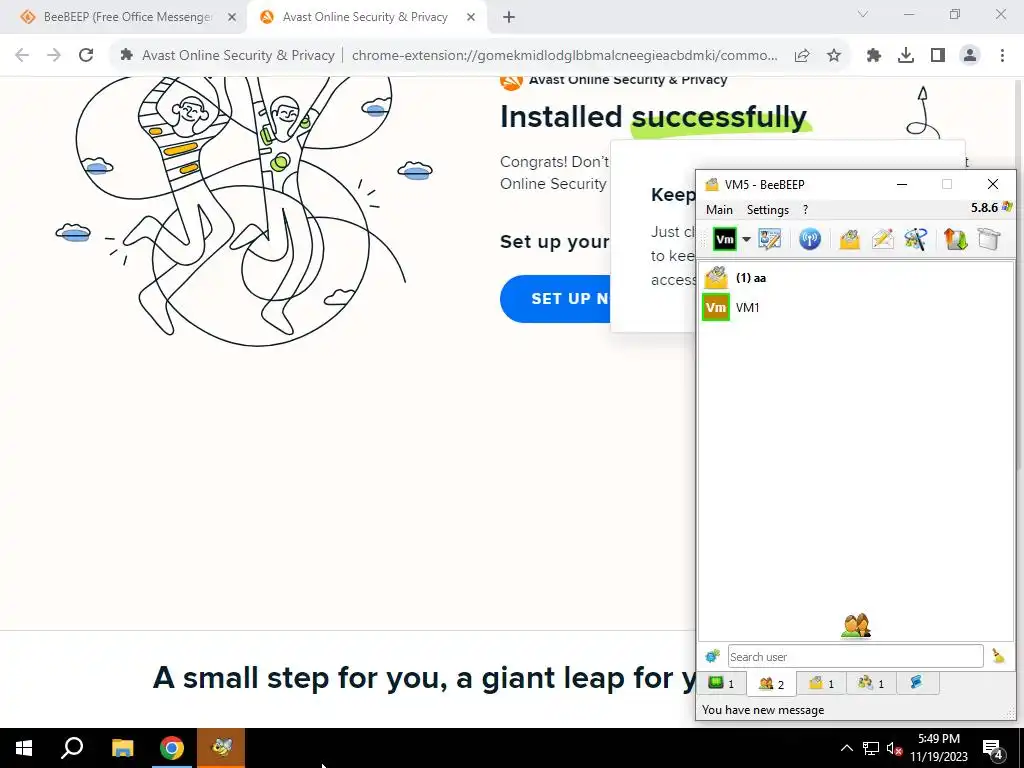1024x768 pixels.
Task: Close the BeeBEEP Chrome tab
Action: point(232,18)
